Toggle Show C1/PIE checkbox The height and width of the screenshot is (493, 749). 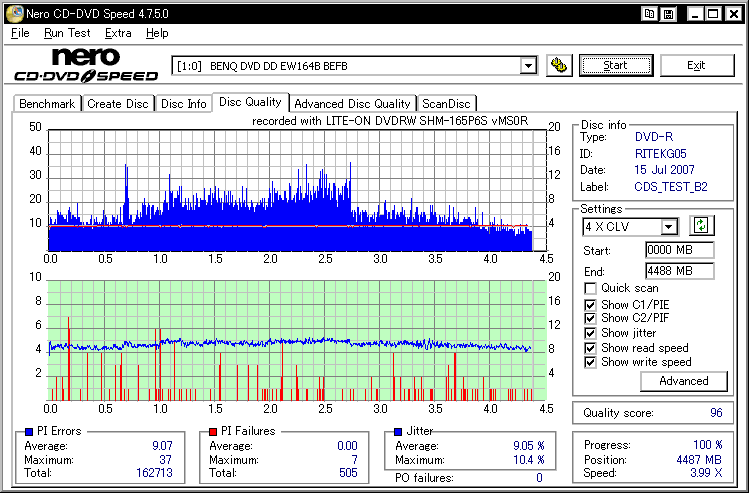(590, 305)
